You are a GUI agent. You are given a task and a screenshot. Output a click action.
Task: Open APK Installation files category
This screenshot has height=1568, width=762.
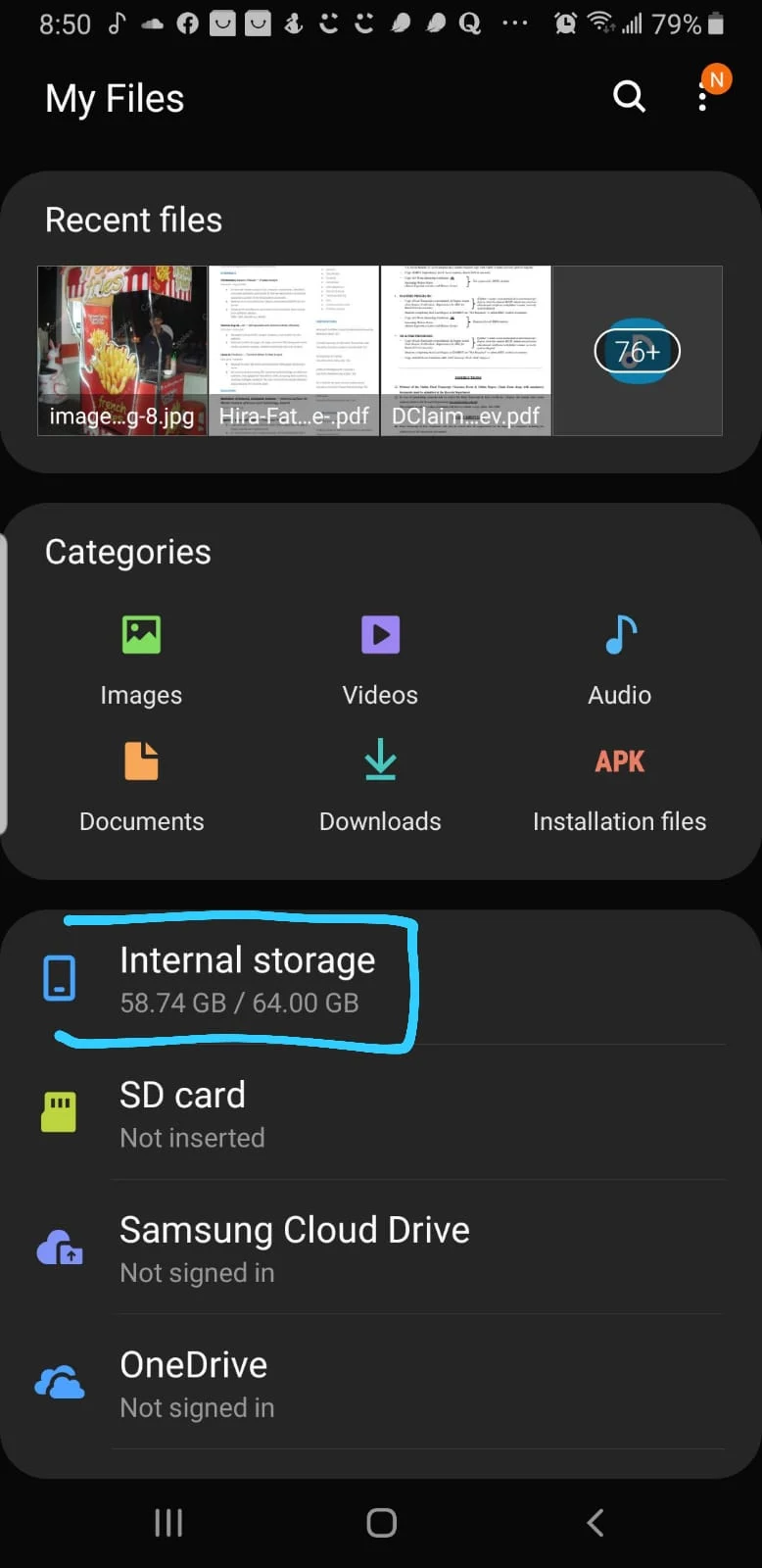[x=620, y=760]
